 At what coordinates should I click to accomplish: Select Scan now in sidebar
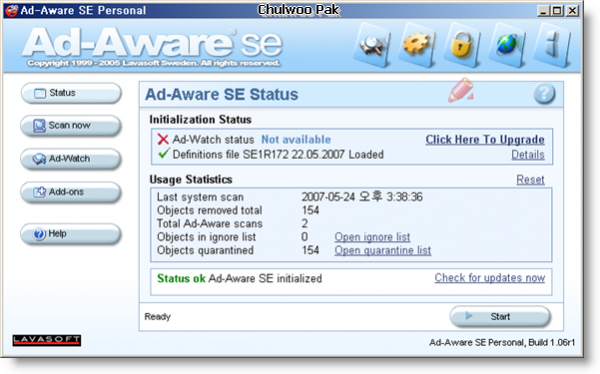pyautogui.click(x=71, y=126)
